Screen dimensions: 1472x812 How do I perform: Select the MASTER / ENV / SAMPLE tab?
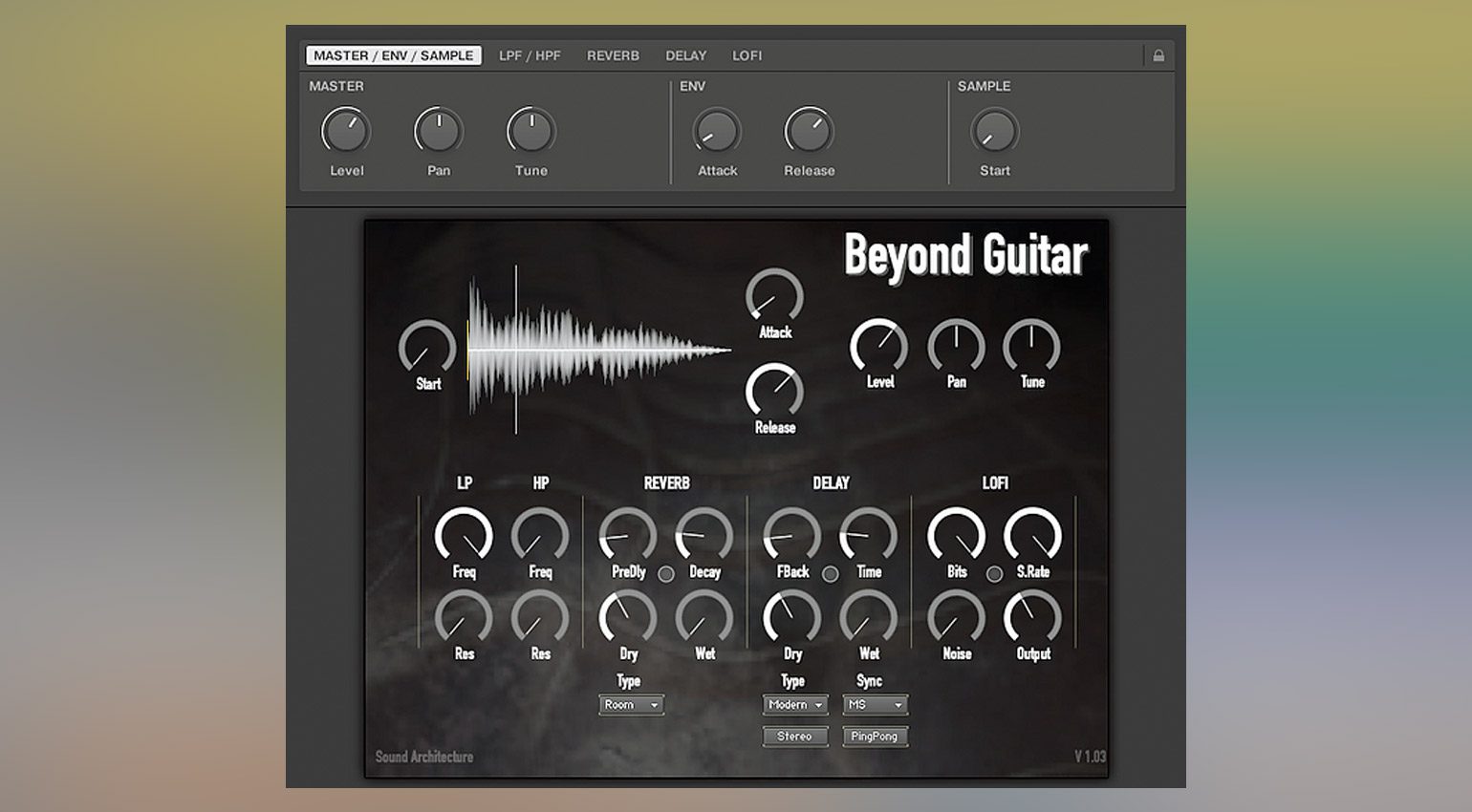(x=393, y=55)
